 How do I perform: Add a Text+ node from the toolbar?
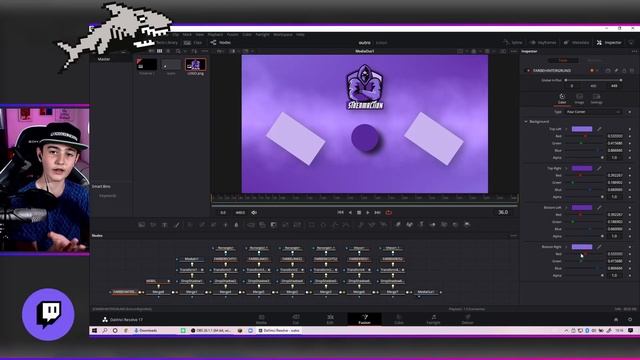point(165,224)
